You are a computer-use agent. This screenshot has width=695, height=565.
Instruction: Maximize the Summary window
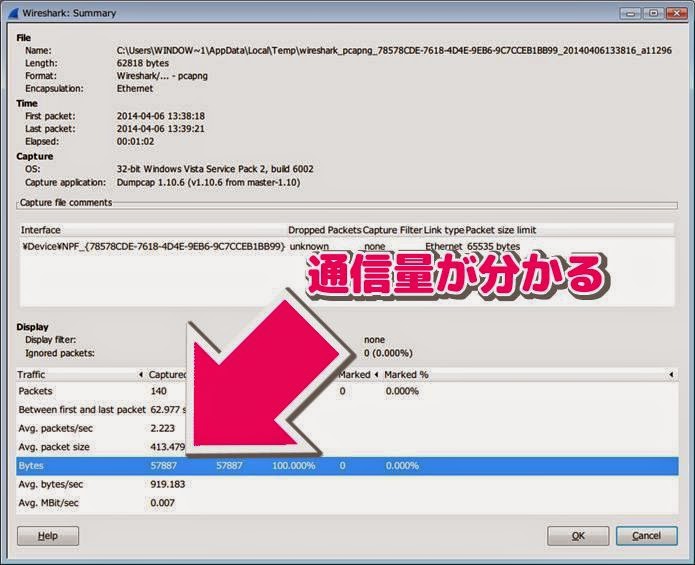tap(653, 13)
